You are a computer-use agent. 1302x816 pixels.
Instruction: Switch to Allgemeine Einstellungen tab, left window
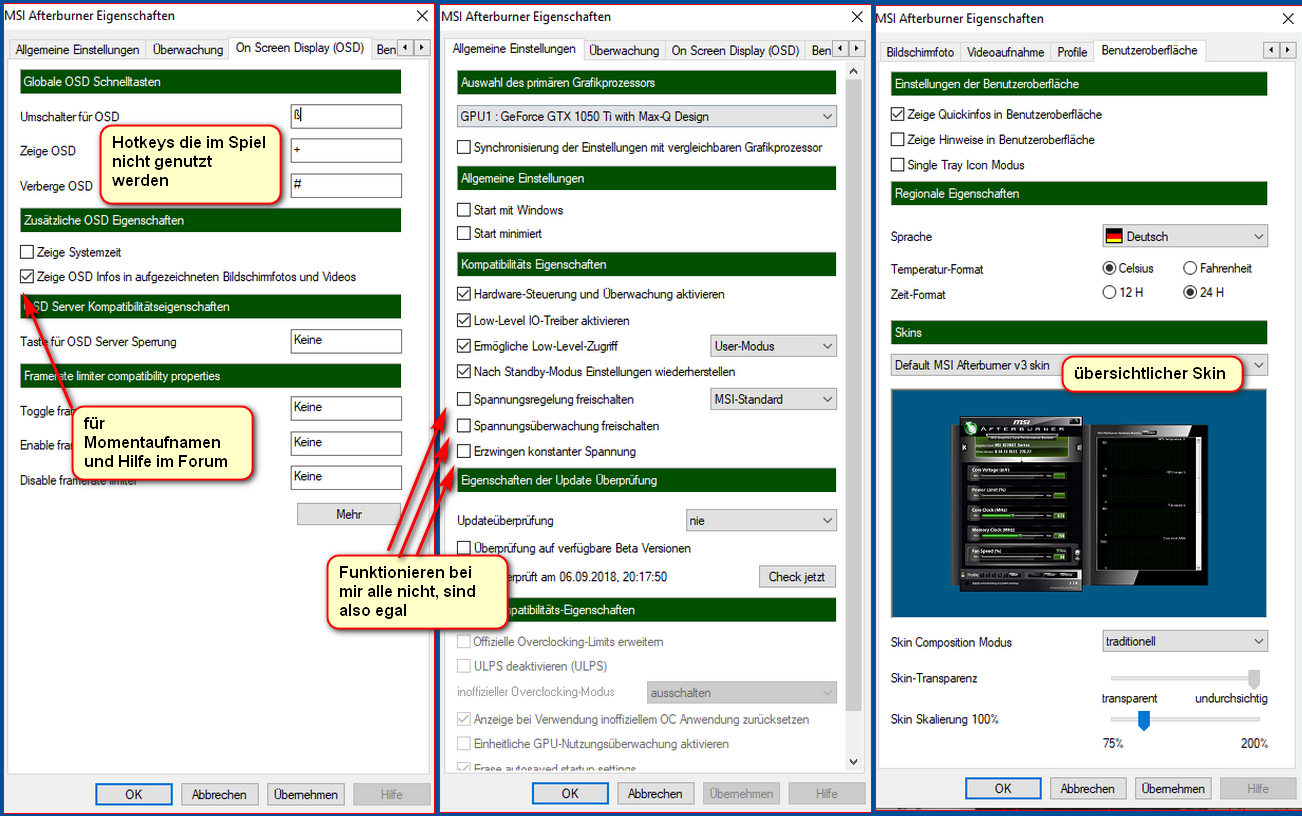pyautogui.click(x=78, y=49)
